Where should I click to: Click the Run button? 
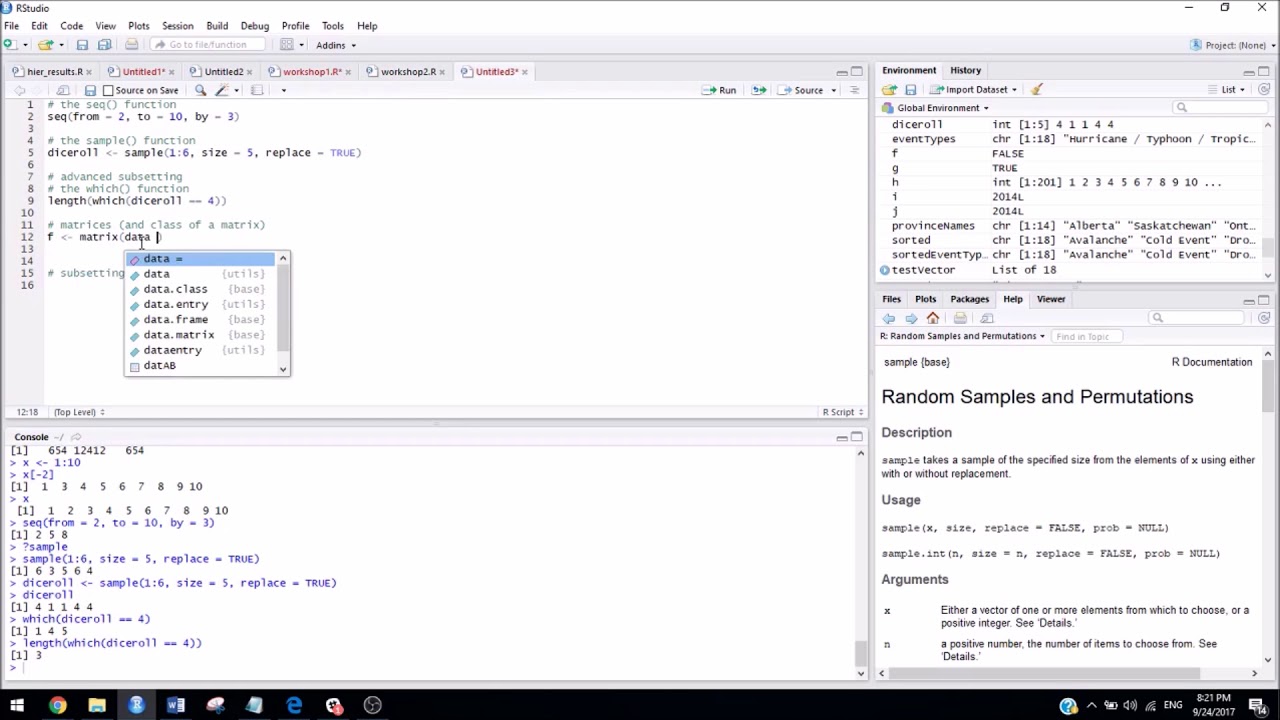click(x=720, y=90)
